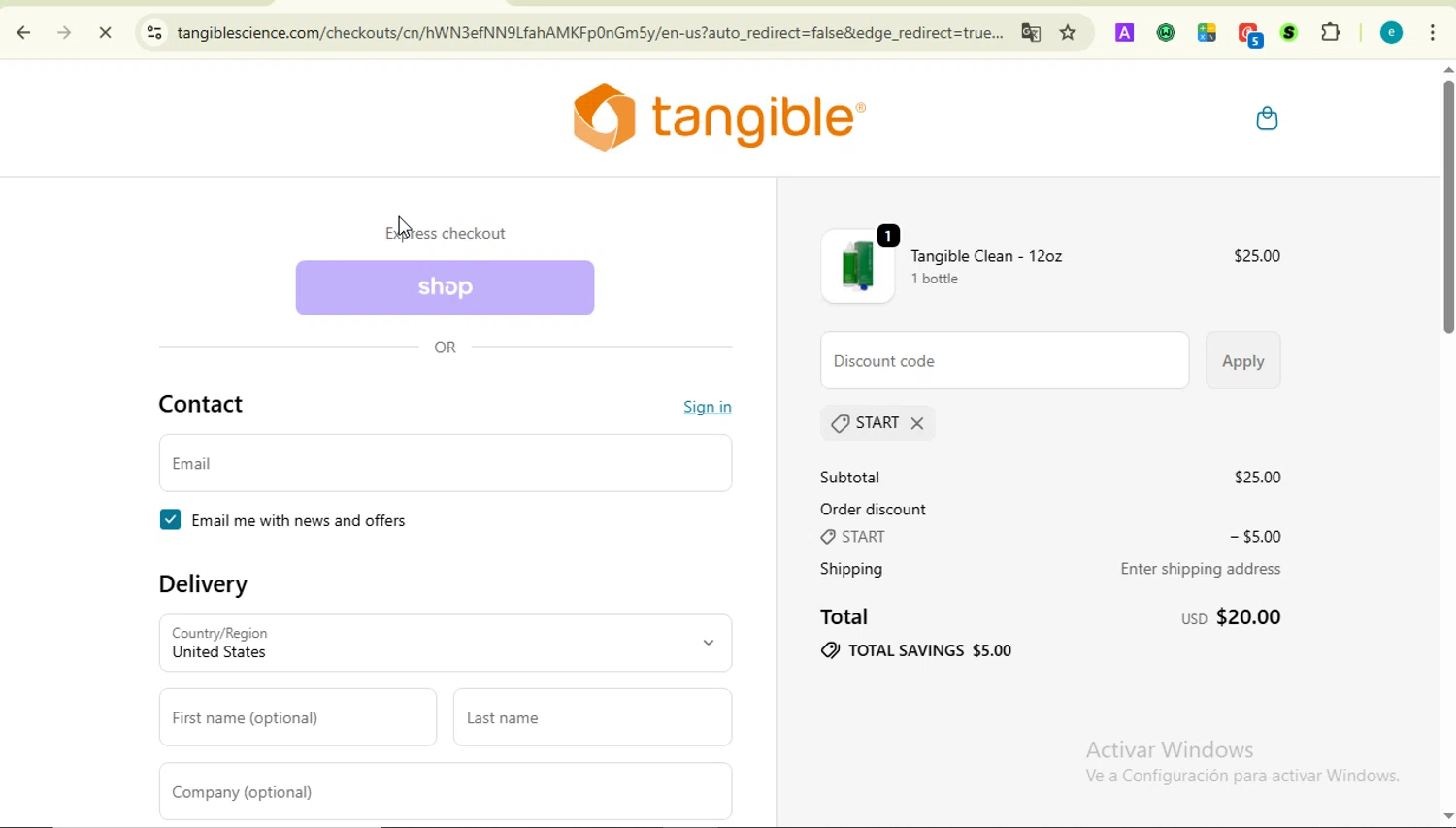Click the - $5.00 discount amount
Screen dimensions: 1456x828
coord(1255,537)
